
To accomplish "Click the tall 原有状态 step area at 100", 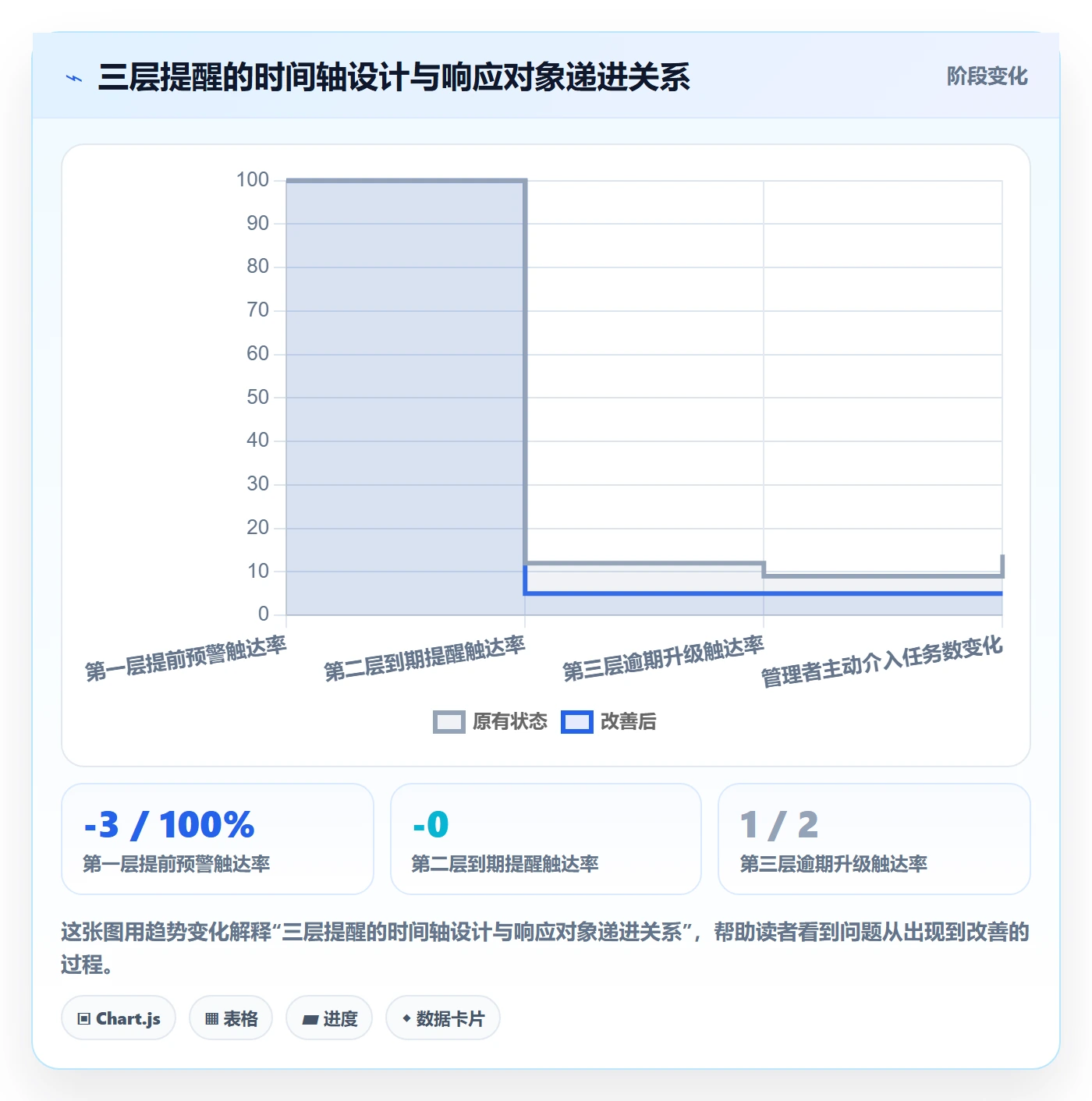I will point(406,398).
